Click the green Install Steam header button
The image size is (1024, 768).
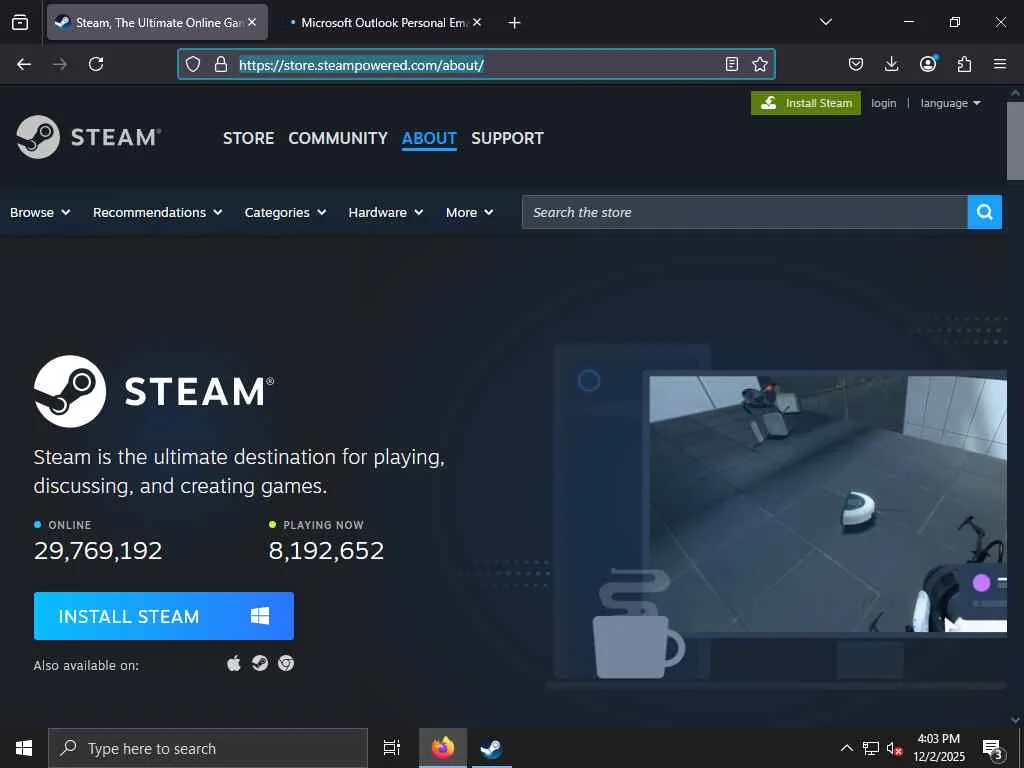tap(806, 103)
